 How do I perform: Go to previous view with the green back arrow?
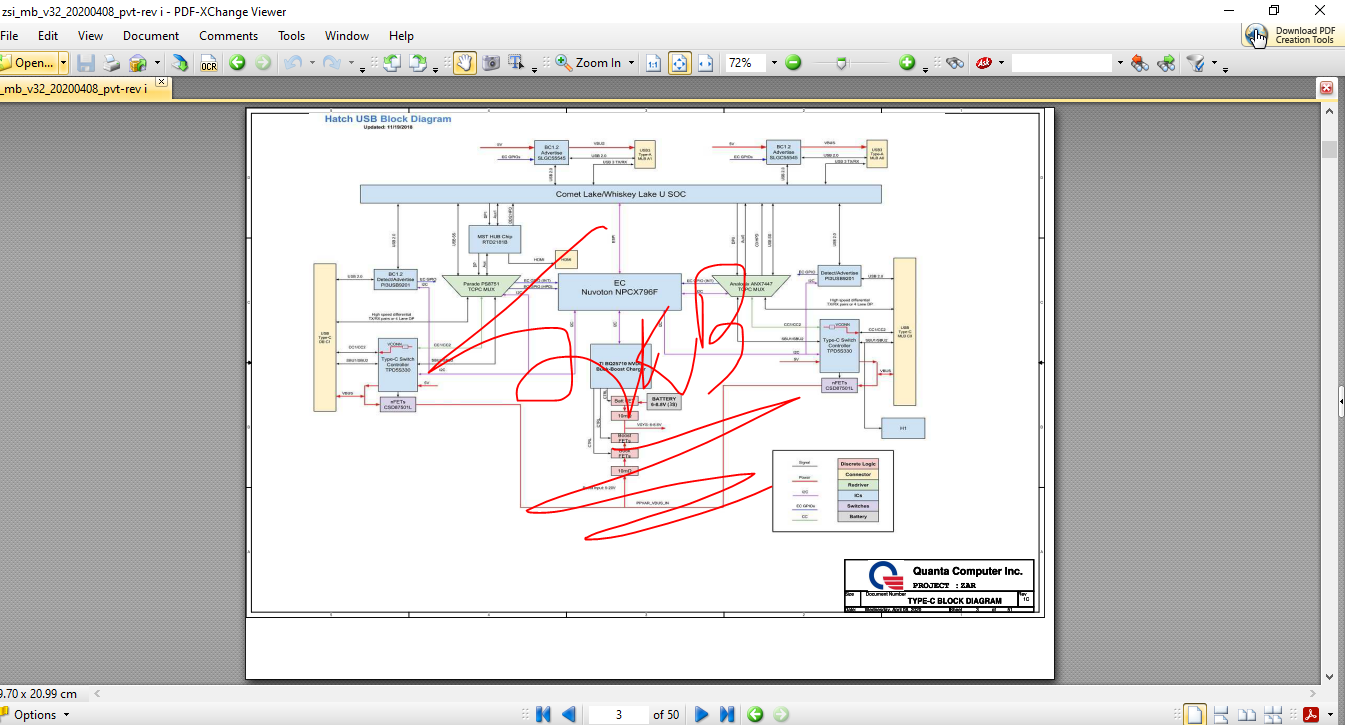click(x=237, y=63)
